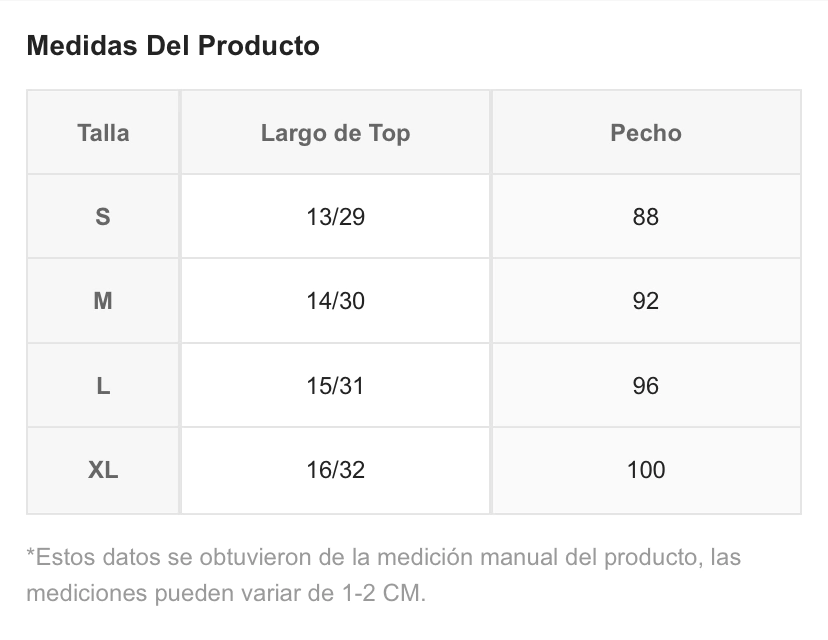Select the size 'XL' row label
The image size is (828, 640).
tap(103, 470)
